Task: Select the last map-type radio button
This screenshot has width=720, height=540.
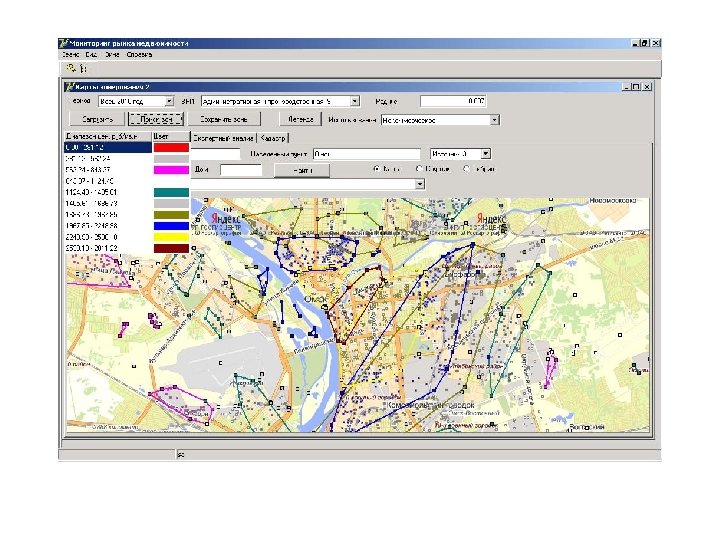Action: coord(467,169)
